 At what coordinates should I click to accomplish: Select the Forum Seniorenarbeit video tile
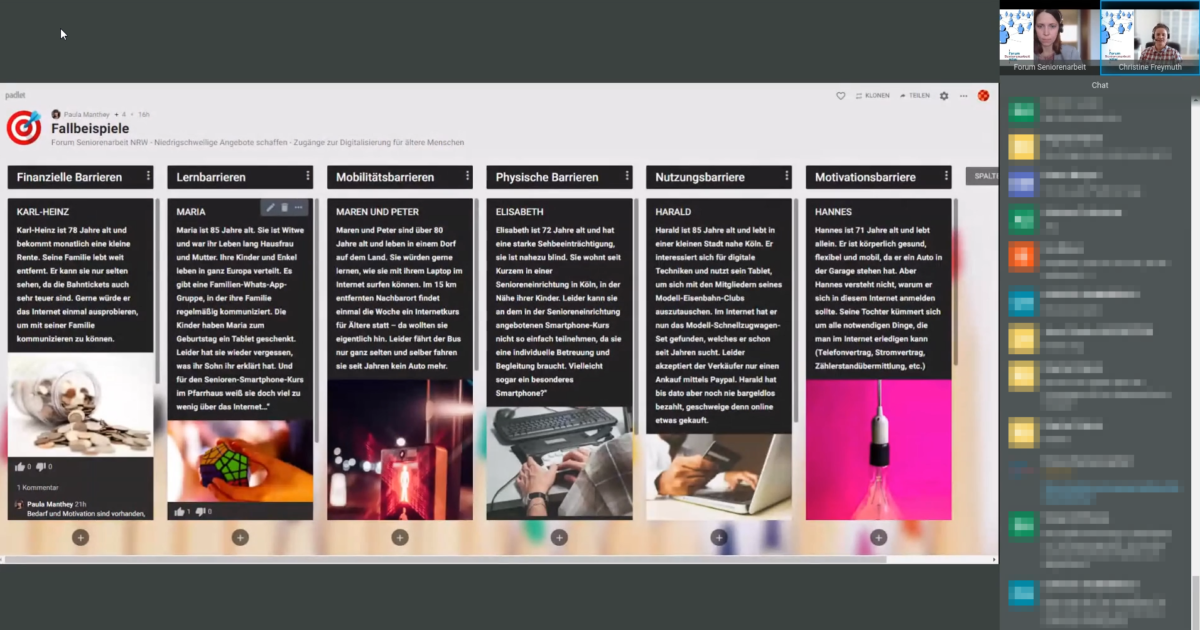[1048, 37]
